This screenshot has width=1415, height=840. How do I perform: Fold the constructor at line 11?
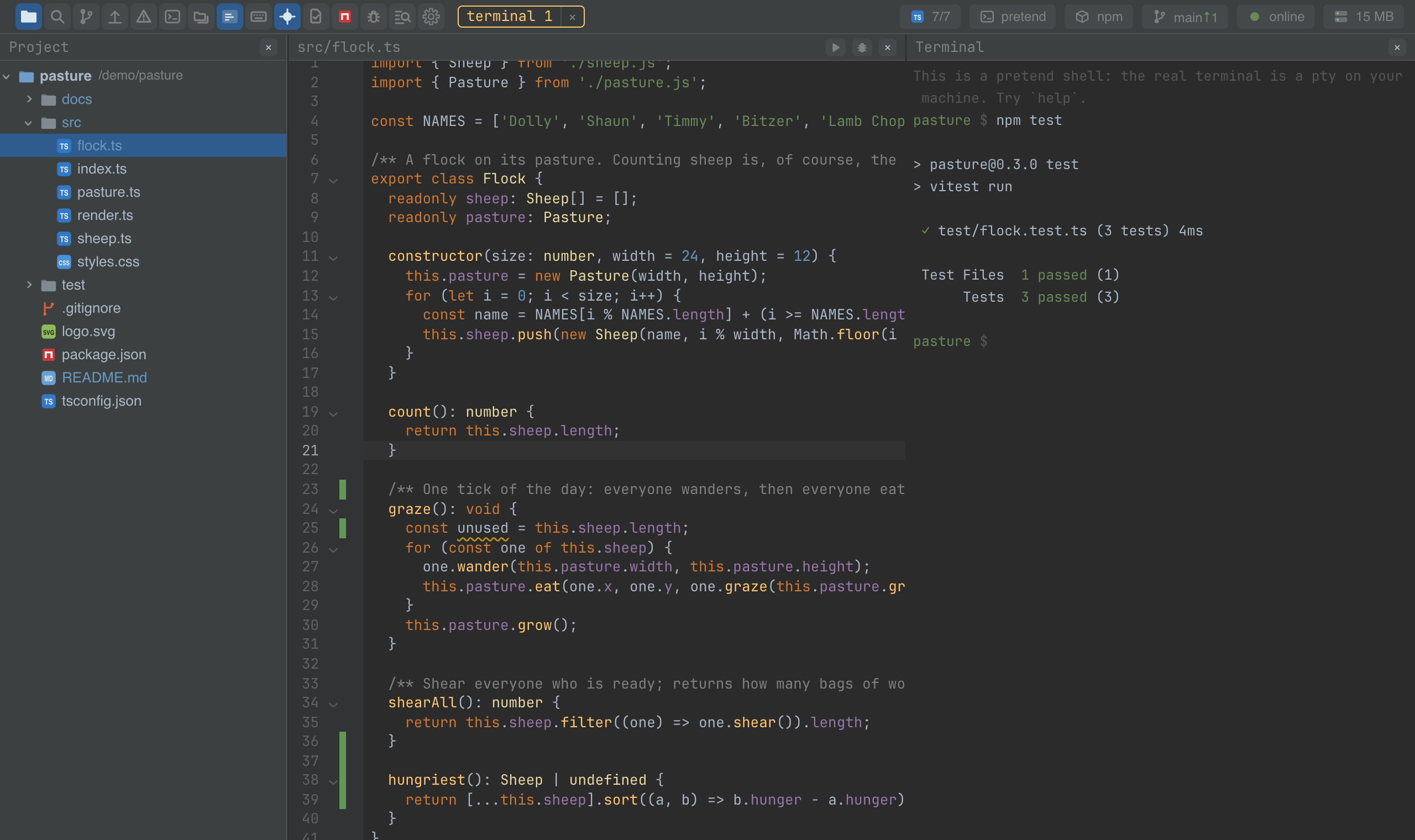coord(333,258)
